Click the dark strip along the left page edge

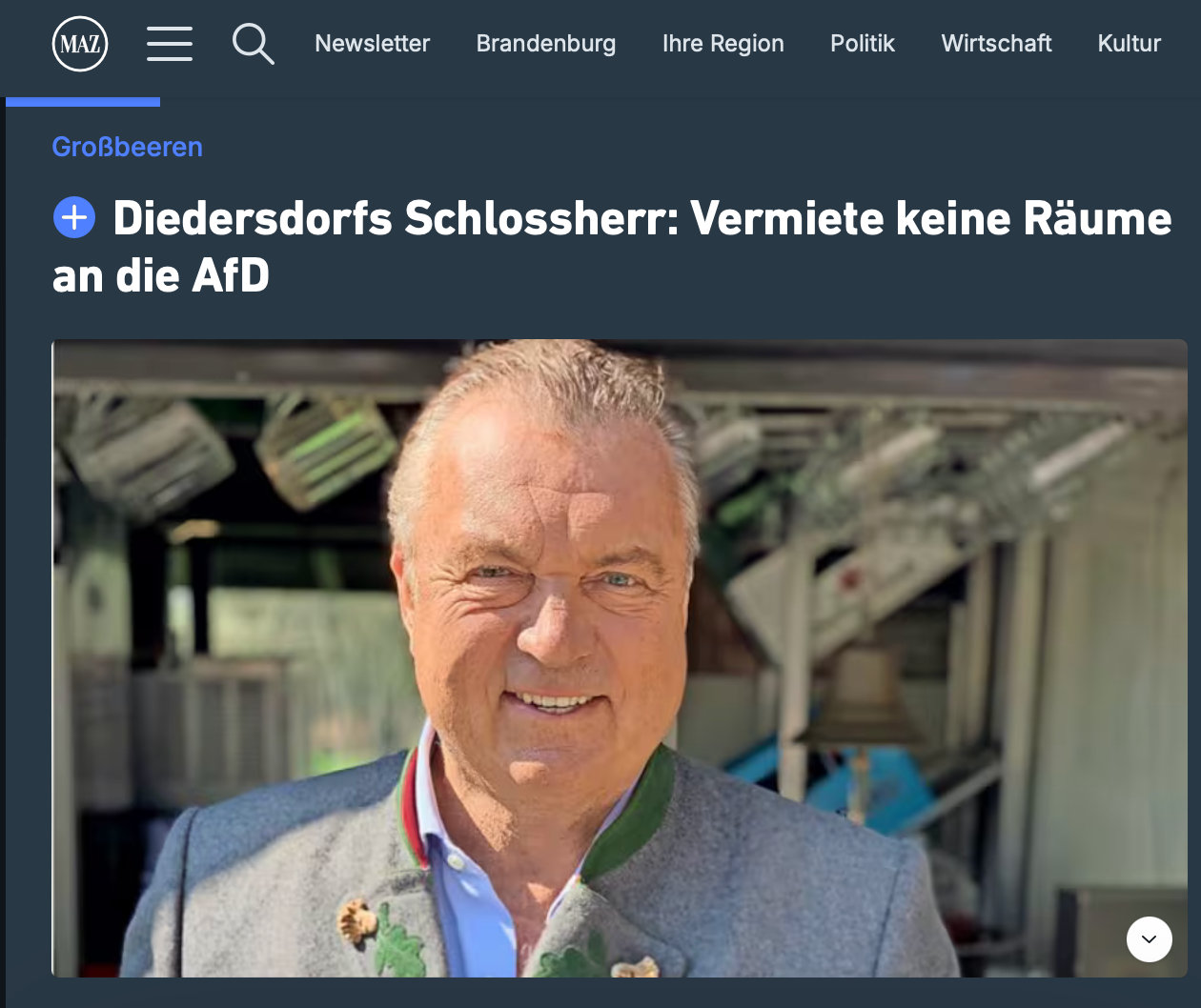coord(3,553)
